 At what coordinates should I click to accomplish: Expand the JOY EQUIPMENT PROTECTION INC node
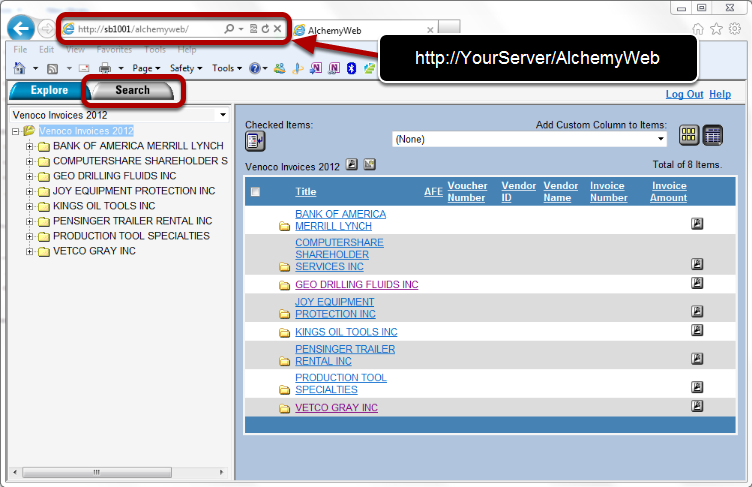[x=30, y=191]
